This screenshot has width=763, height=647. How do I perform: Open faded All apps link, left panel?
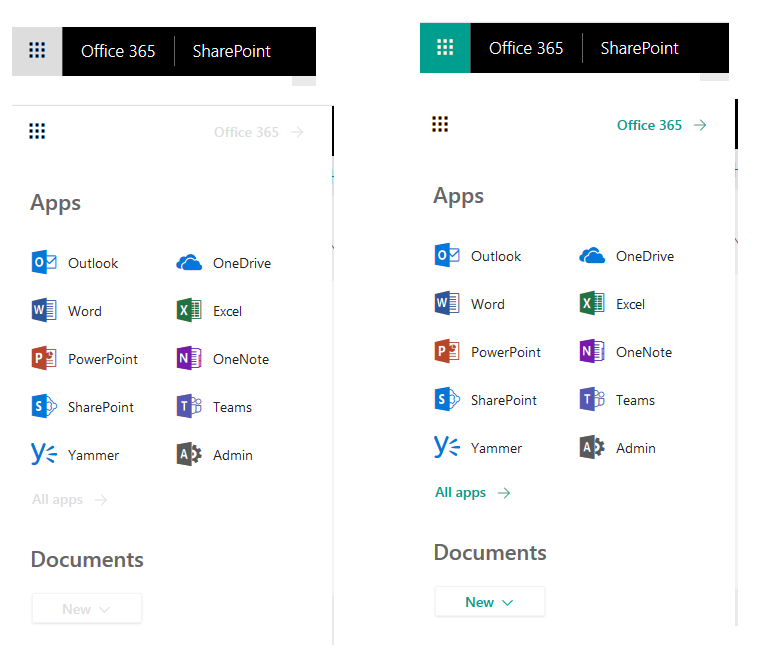click(57, 500)
